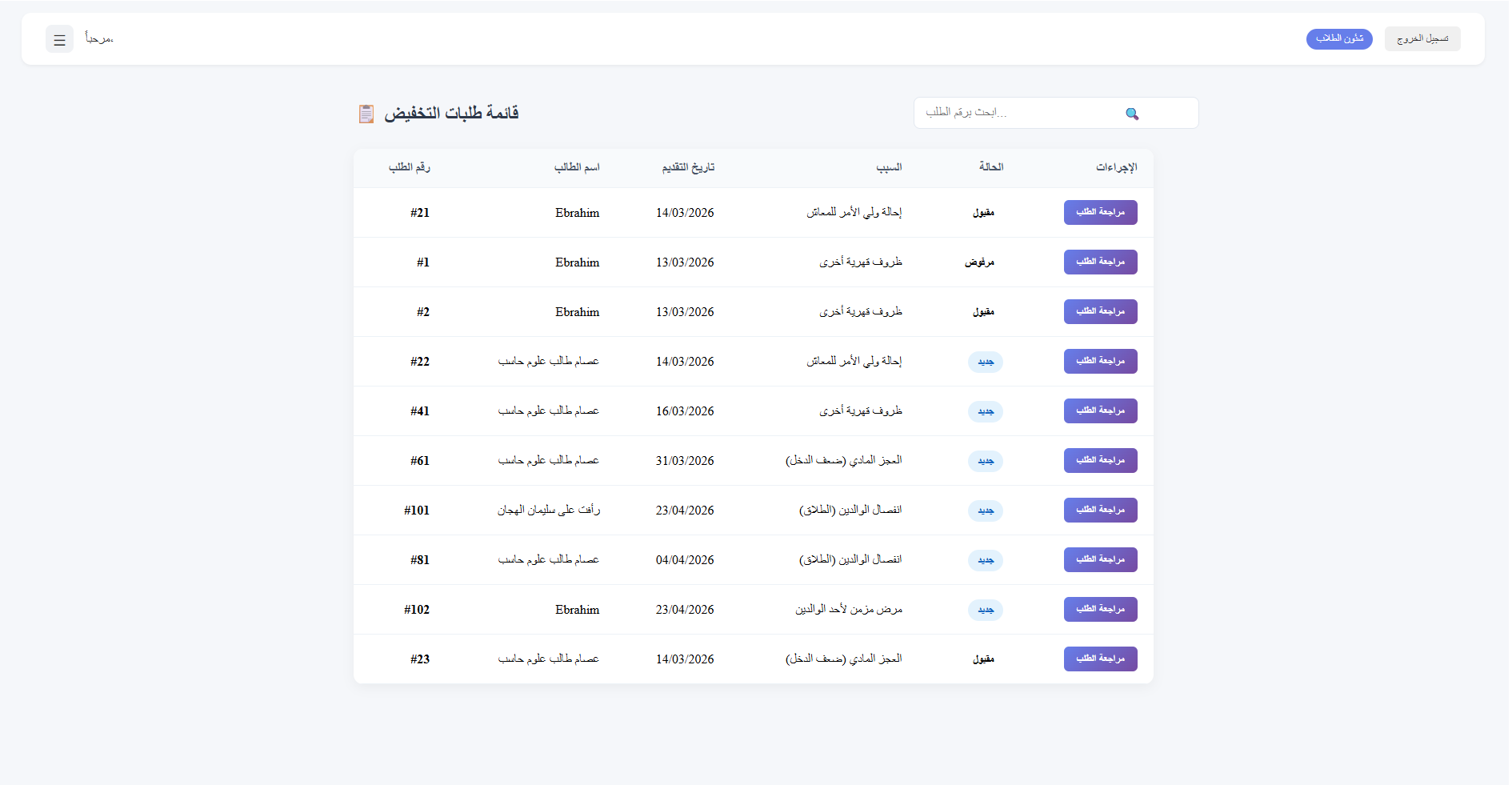The height and width of the screenshot is (785, 1512).
Task: Review rejected request #1
Action: tap(1100, 262)
